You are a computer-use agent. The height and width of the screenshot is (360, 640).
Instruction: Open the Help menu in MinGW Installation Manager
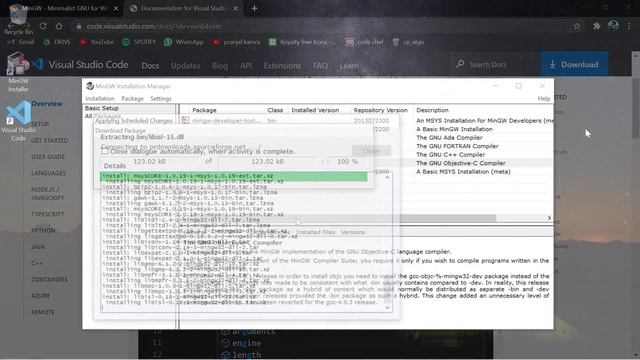point(543,98)
